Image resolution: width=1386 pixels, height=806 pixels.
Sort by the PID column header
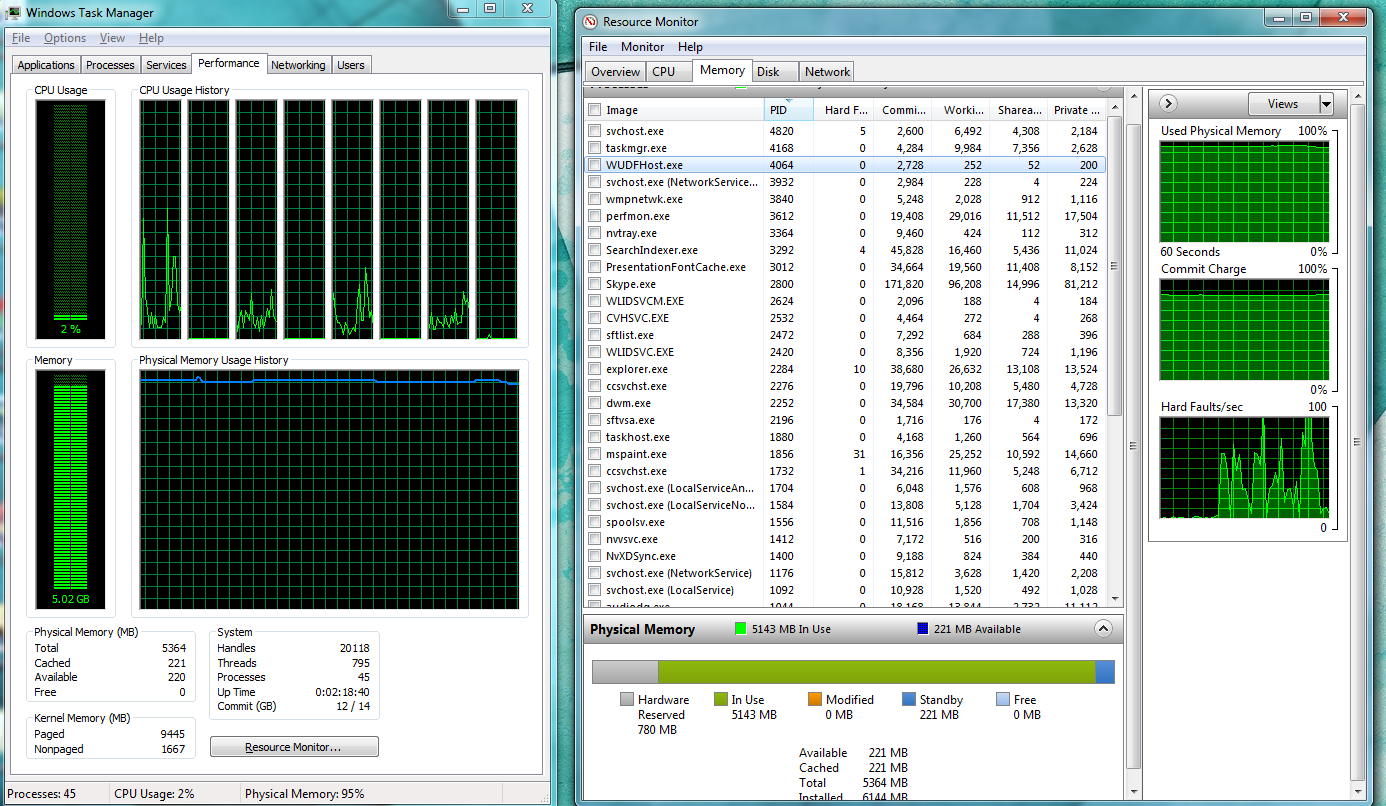point(788,110)
